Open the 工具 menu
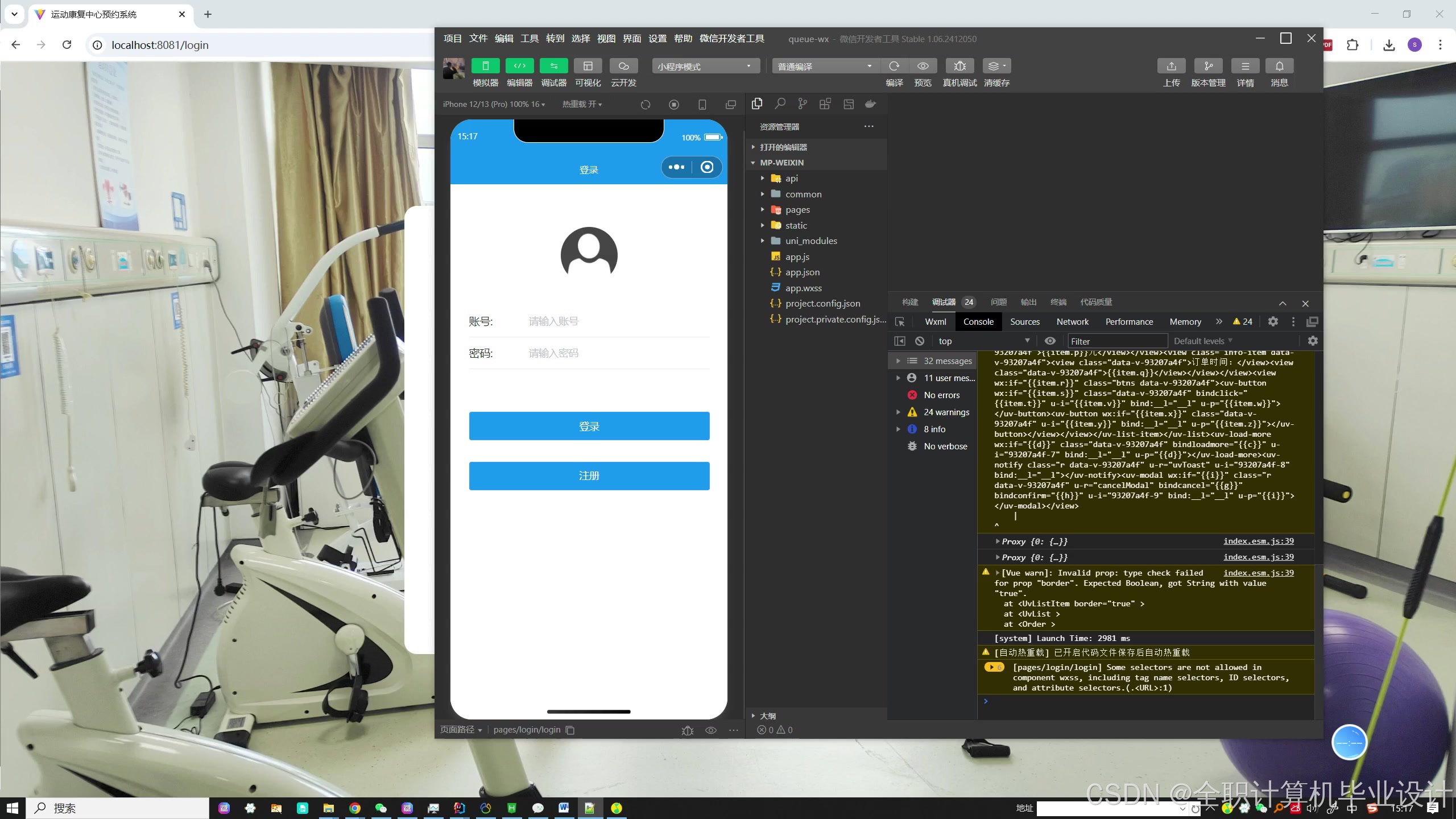Image resolution: width=1456 pixels, height=819 pixels. (x=529, y=39)
